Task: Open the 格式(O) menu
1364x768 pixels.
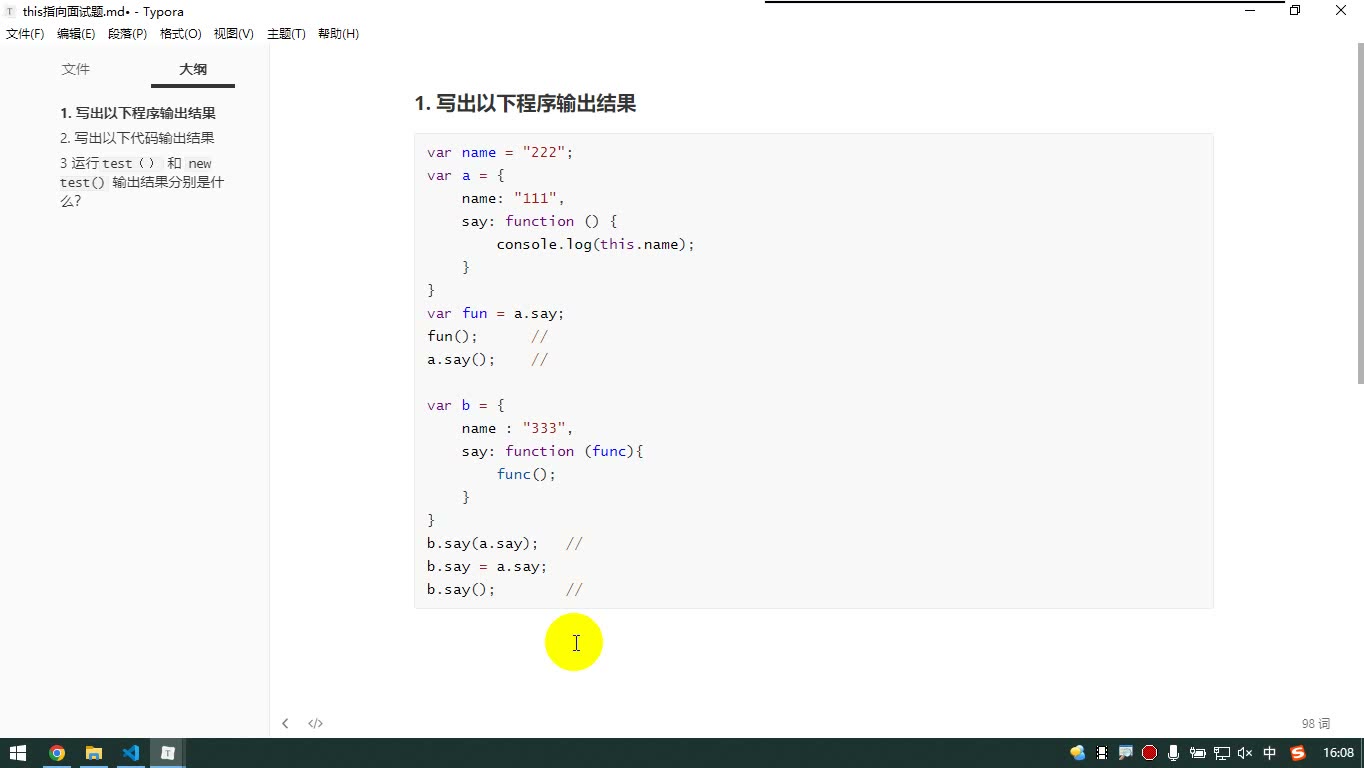Action: coord(180,34)
